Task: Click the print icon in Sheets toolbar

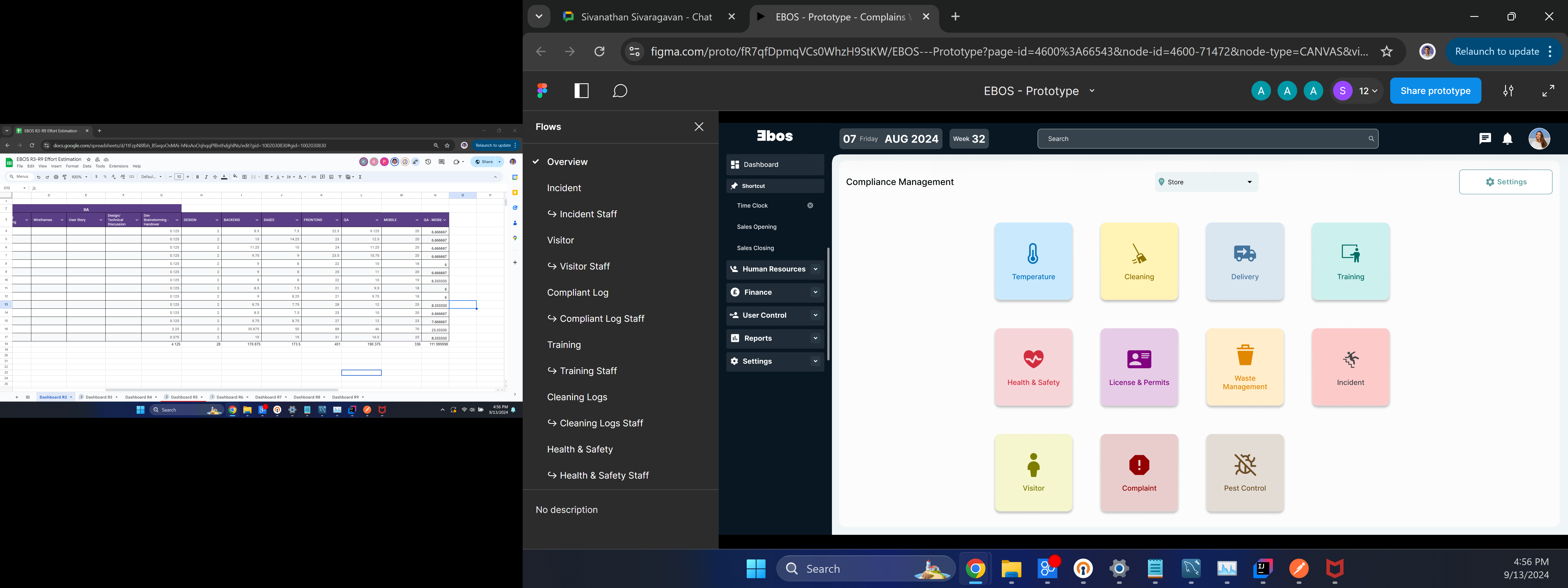Action: [x=56, y=177]
